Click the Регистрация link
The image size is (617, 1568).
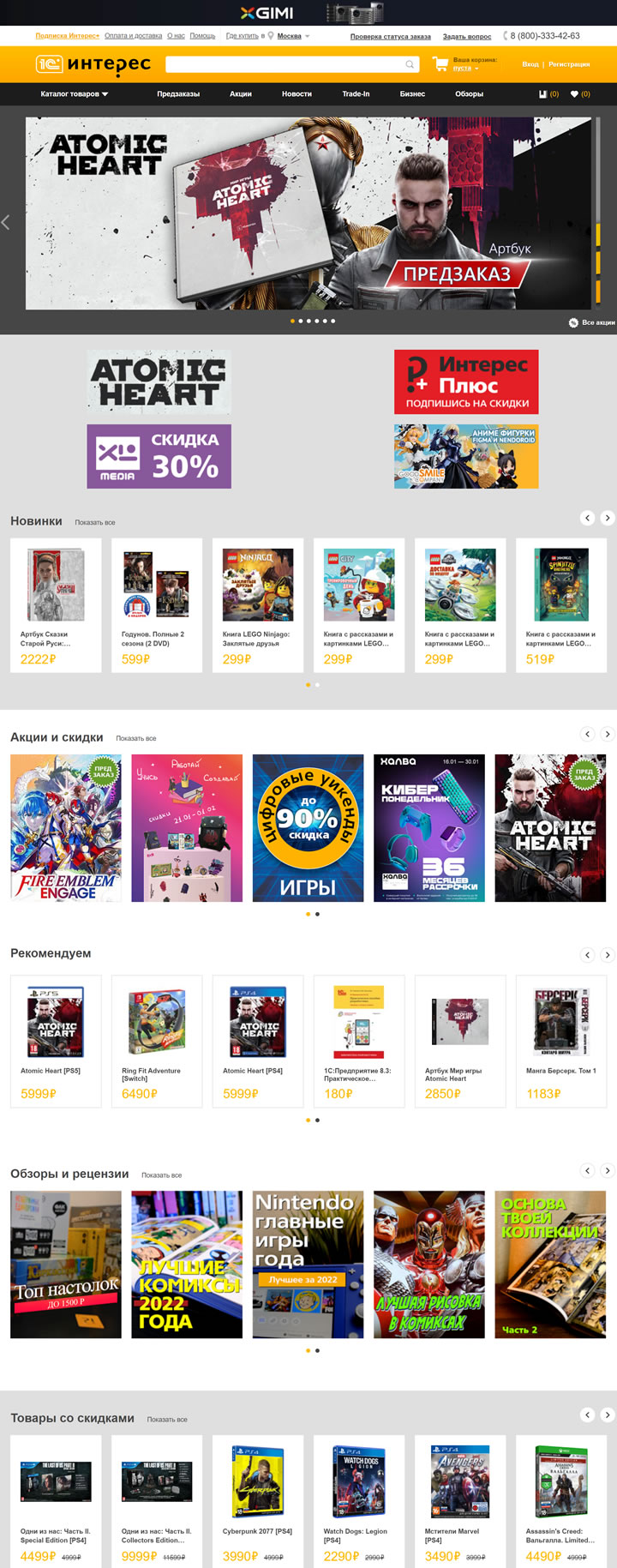[x=569, y=64]
